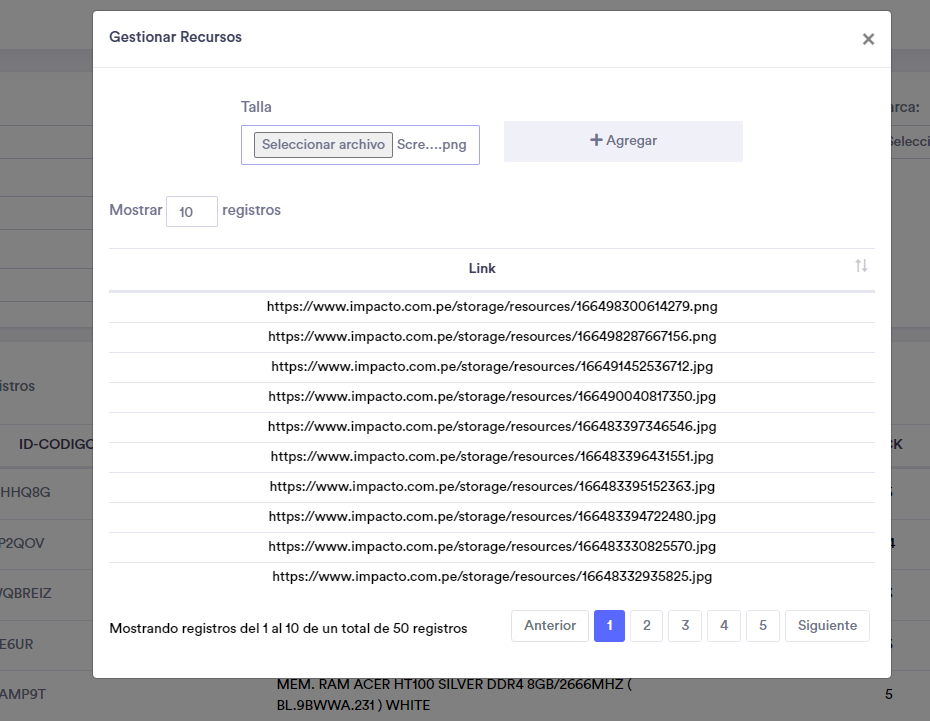This screenshot has height=721, width=930.
Task: Sort the Link column using arrows icon
Action: click(860, 266)
